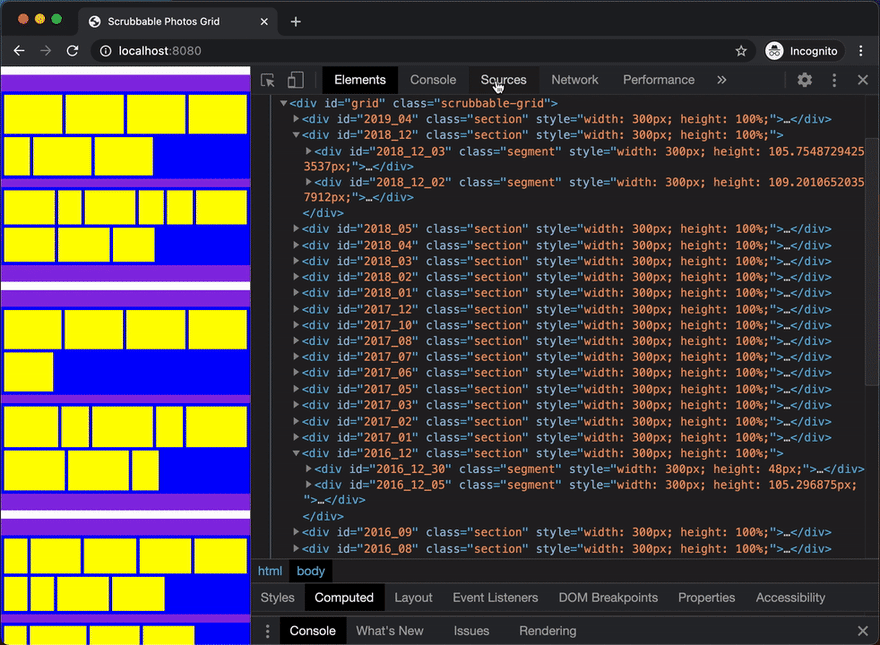Collapse the div id="grid" node

283,104
